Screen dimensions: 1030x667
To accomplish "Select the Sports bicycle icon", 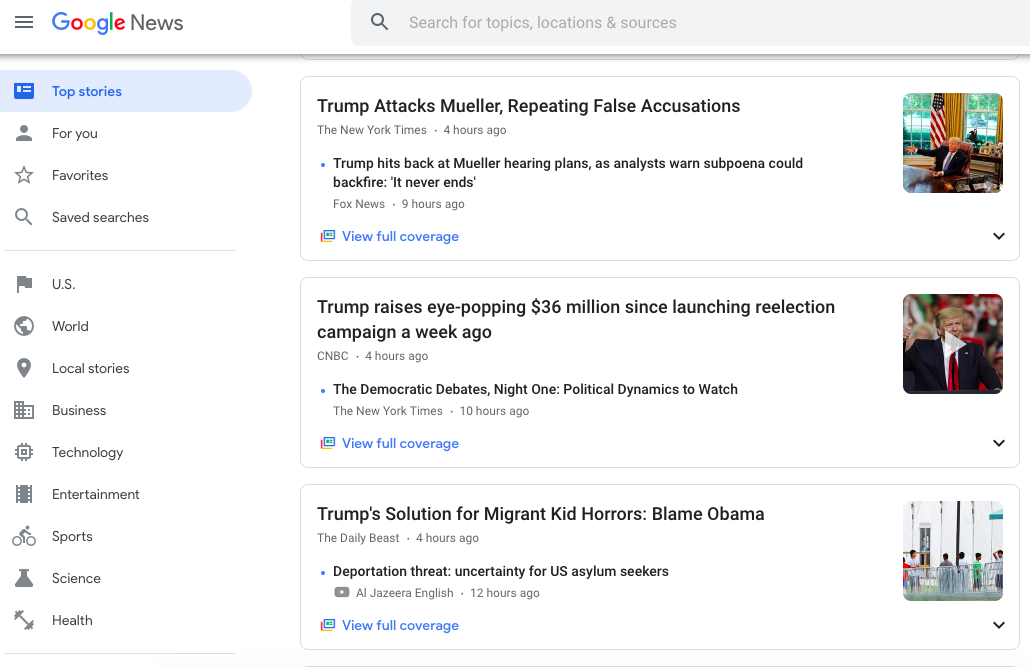I will 24,536.
